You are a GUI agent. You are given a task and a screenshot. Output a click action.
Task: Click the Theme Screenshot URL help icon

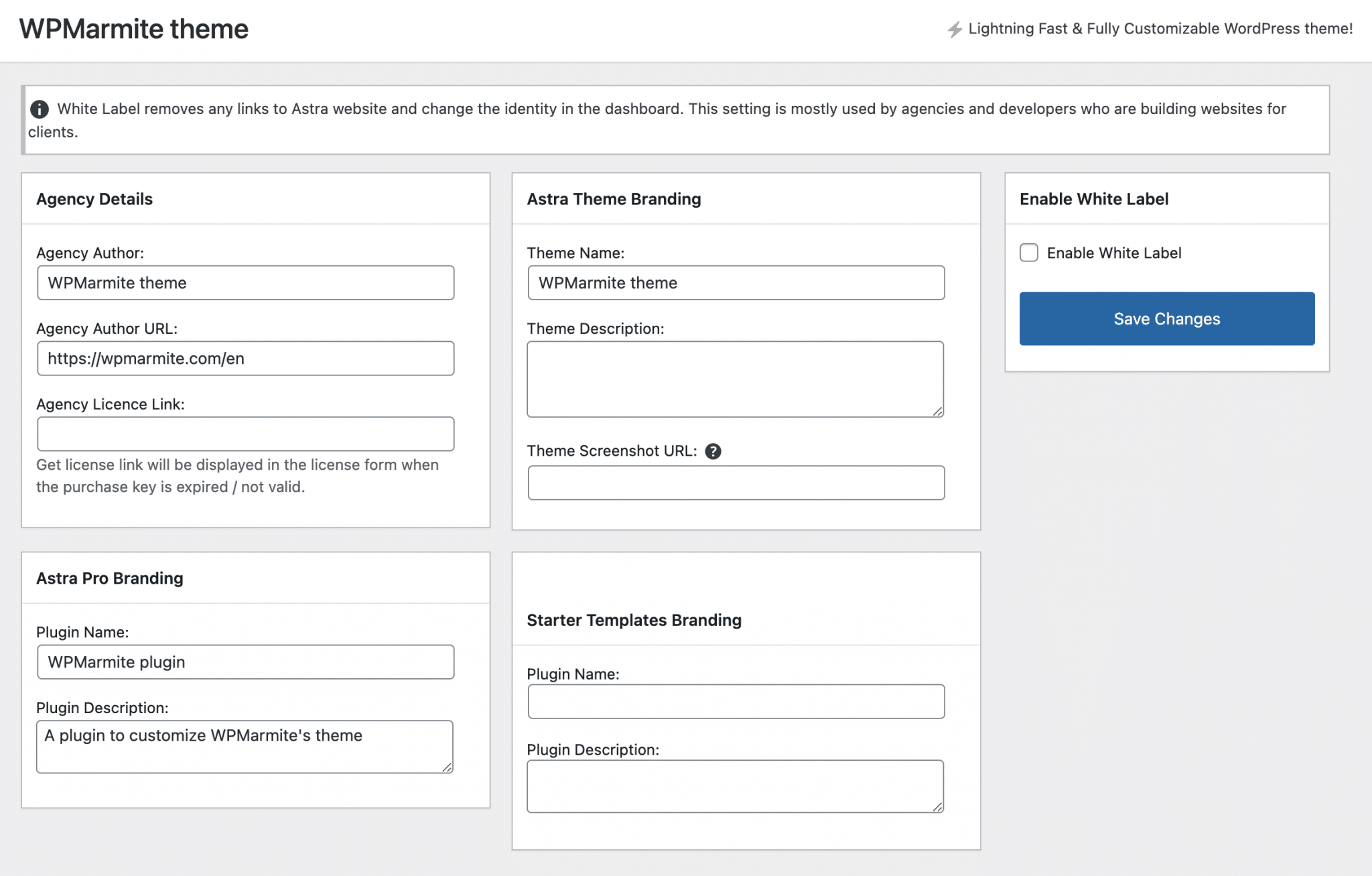pyautogui.click(x=713, y=451)
